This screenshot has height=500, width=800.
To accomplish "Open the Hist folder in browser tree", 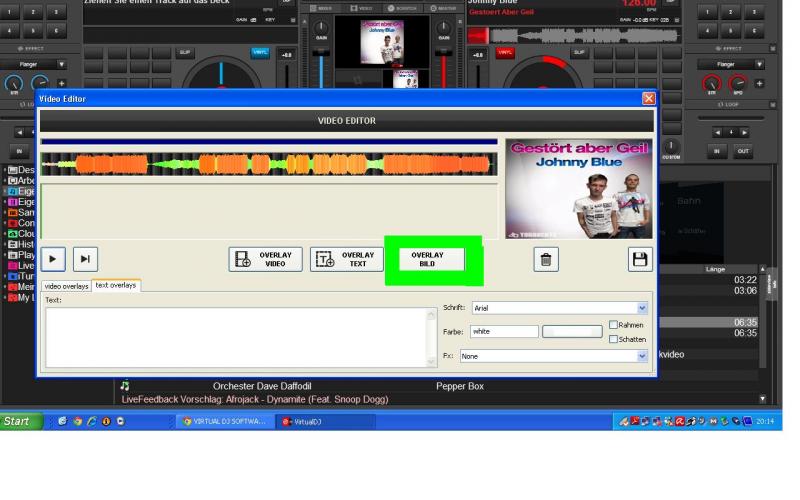I will tap(21, 244).
